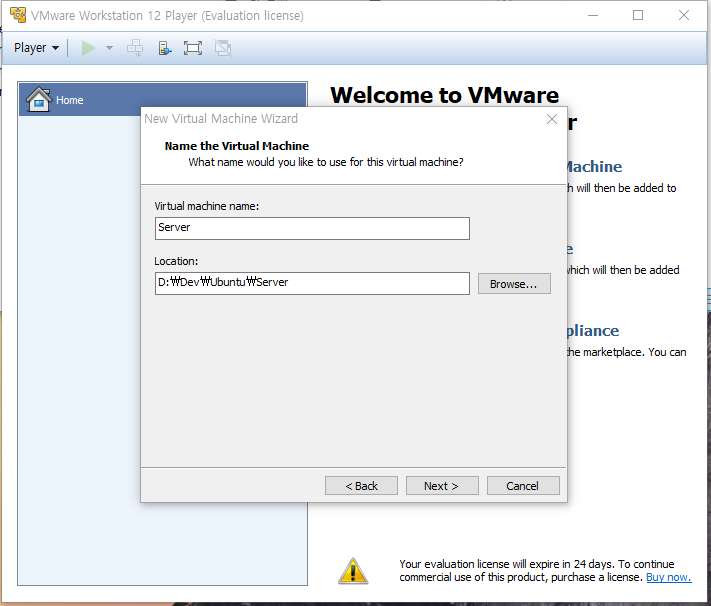Close the VMware Workstation Player window

(683, 15)
